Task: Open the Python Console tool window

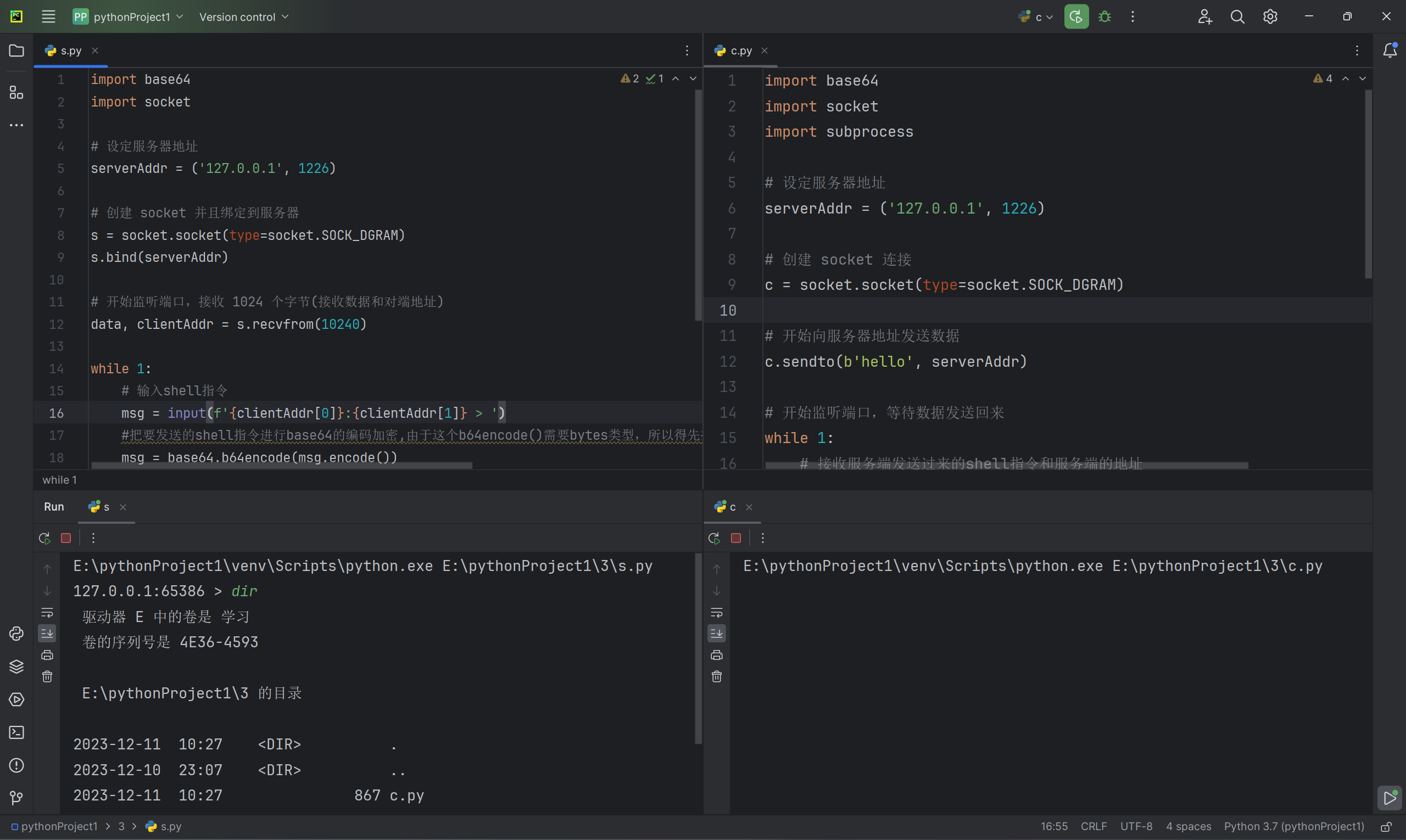Action: click(16, 634)
